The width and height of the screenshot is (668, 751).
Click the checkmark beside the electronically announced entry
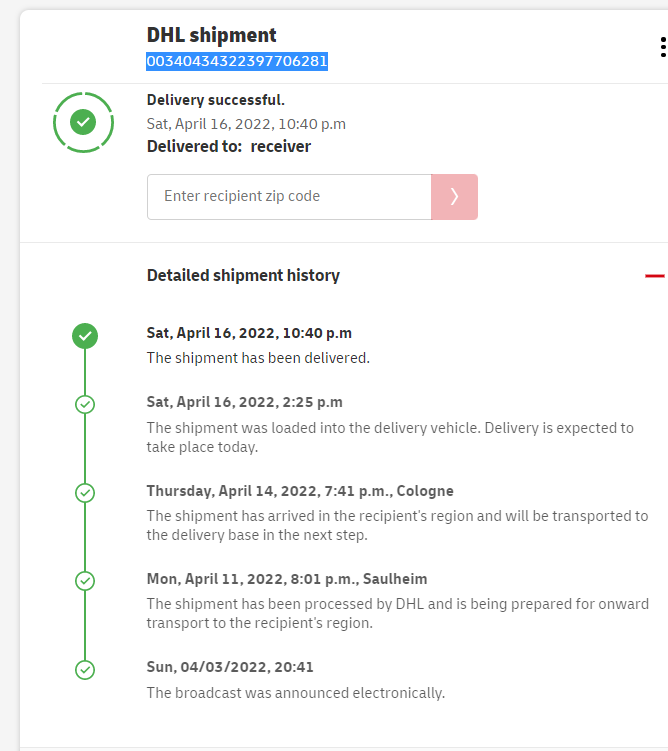[85, 669]
